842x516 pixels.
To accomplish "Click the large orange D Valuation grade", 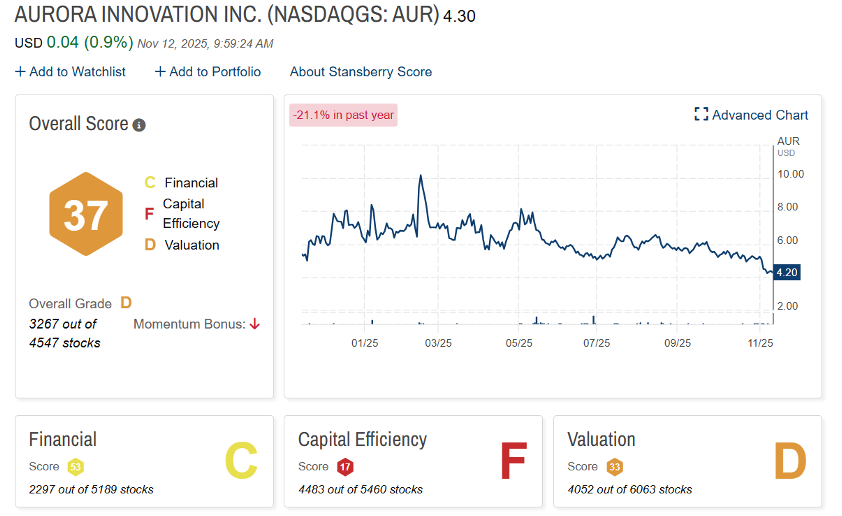I will (789, 461).
